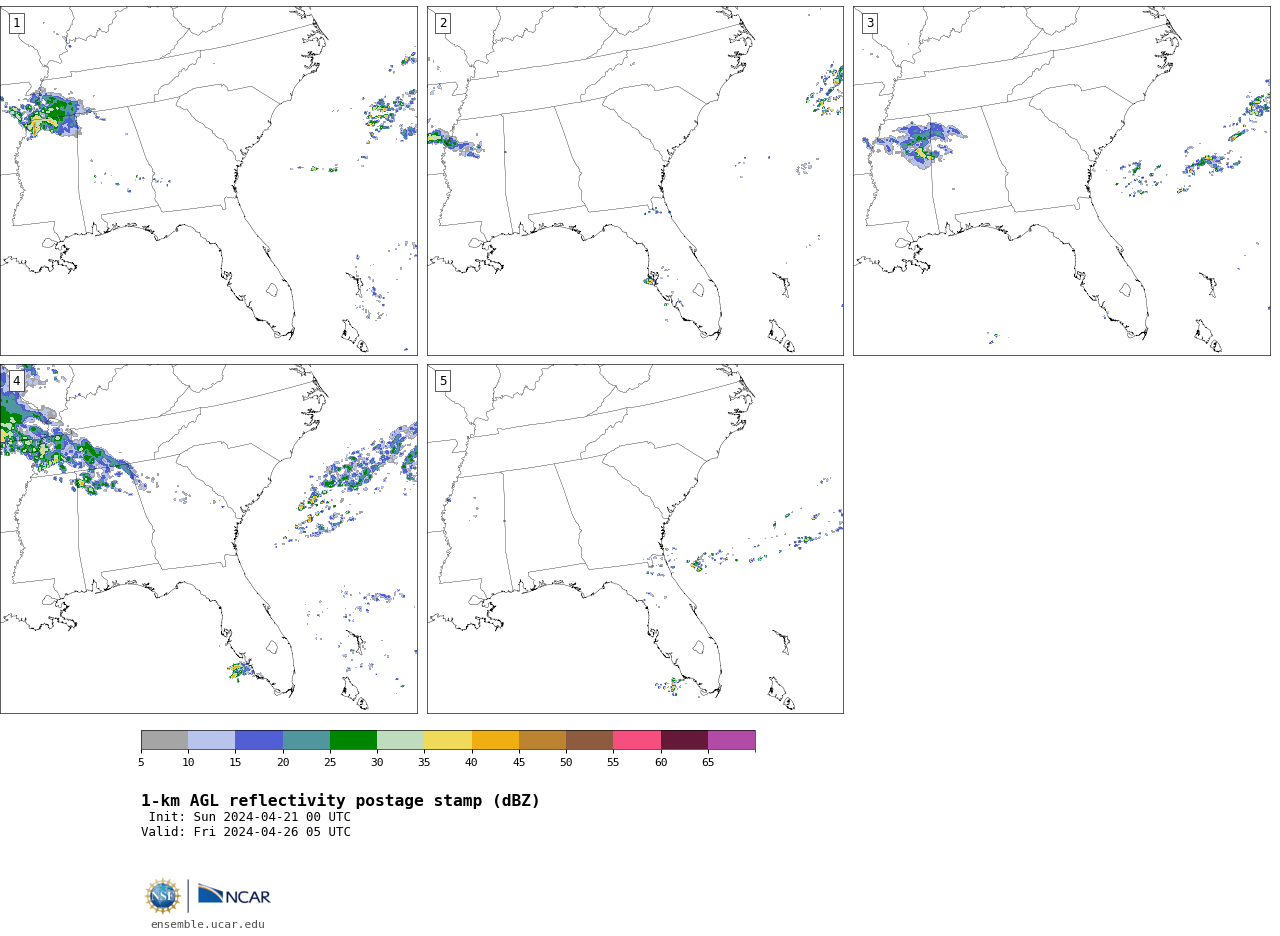Click the Valid: Fri 2024-04-26 05 UTC text
Image resolution: width=1280 pixels, height=936 pixels.
246,832
